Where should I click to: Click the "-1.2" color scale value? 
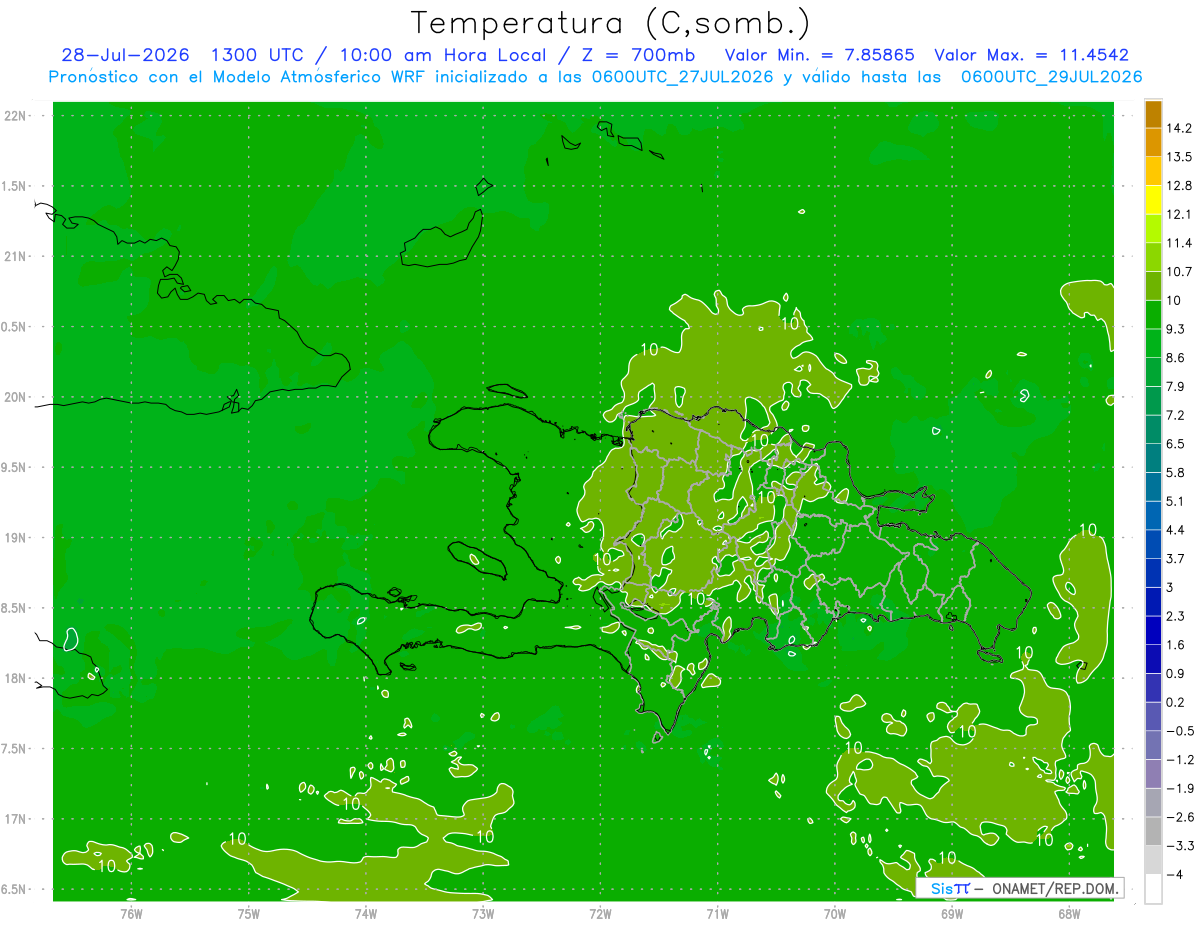tap(1179, 760)
